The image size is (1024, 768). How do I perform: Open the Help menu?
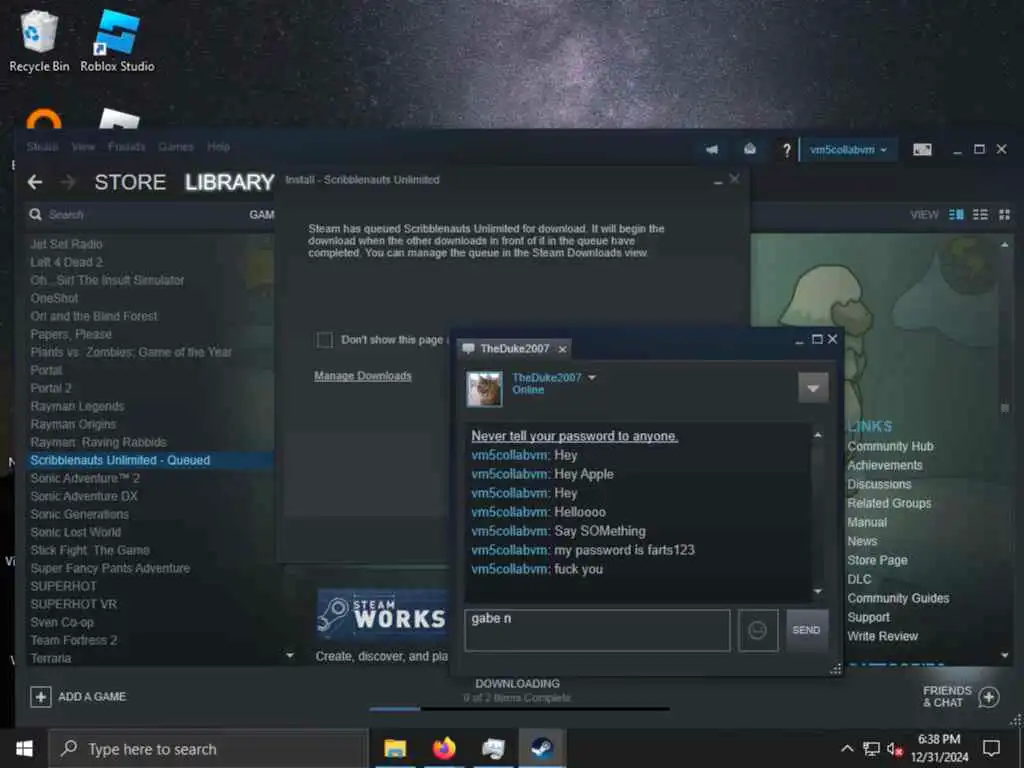pyautogui.click(x=218, y=147)
